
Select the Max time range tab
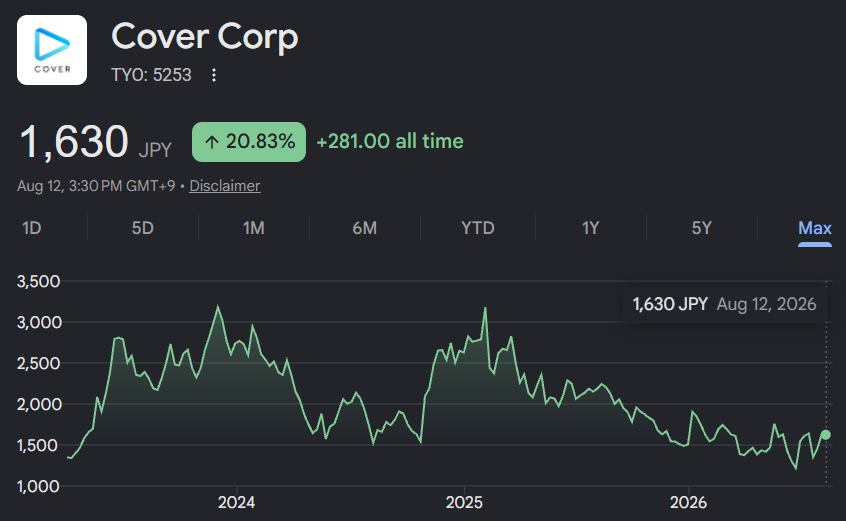tap(815, 228)
